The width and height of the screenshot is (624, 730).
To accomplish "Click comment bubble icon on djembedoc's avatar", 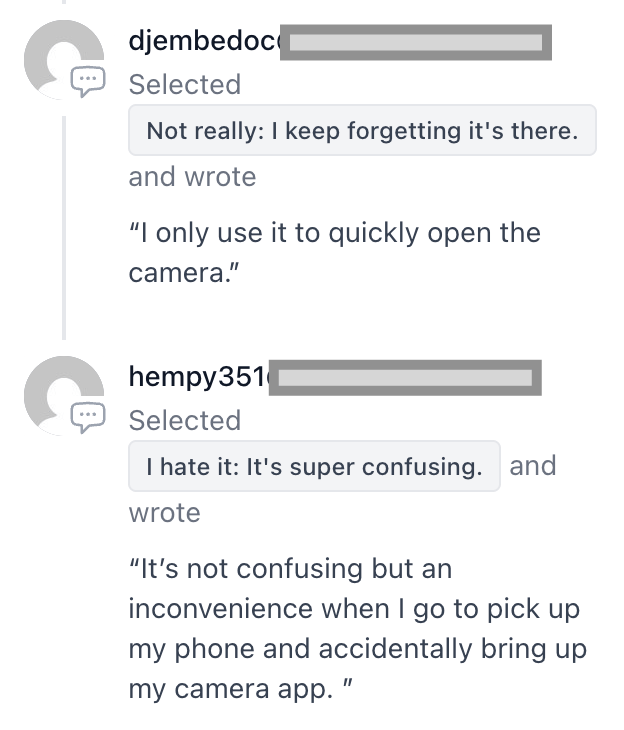I will click(88, 81).
